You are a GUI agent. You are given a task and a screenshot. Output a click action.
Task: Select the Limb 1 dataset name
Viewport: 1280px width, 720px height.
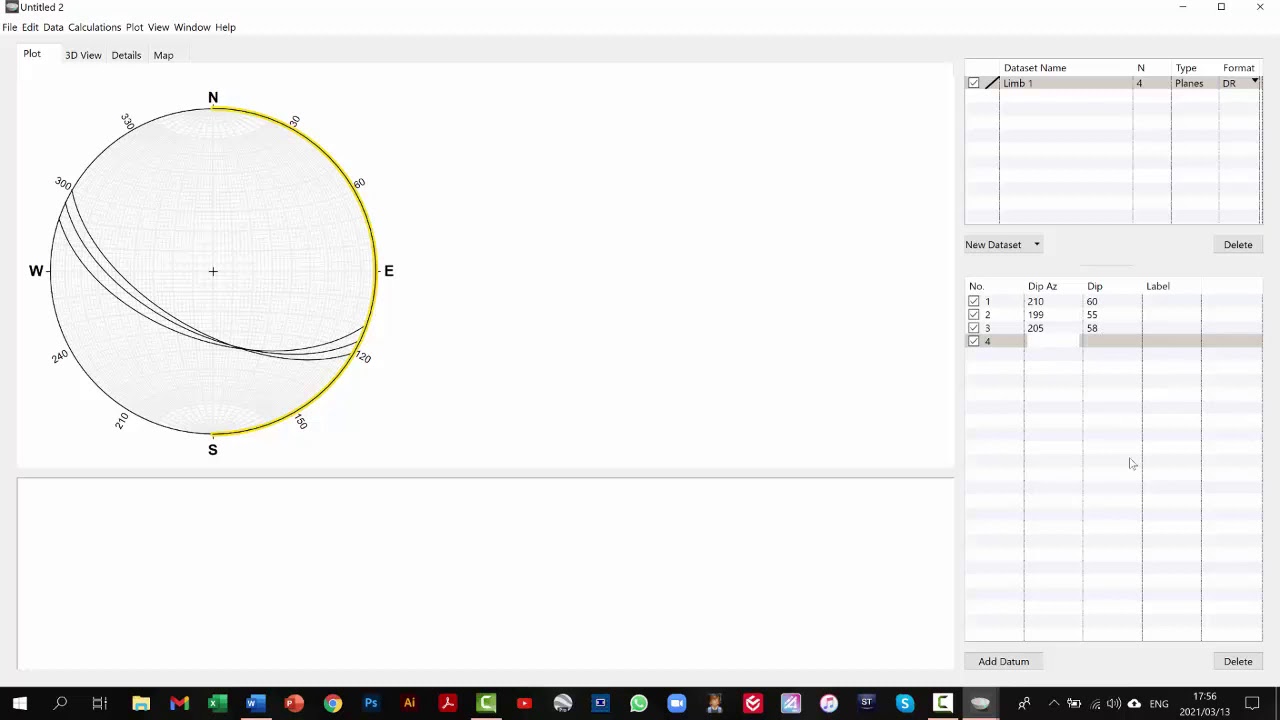click(1017, 83)
